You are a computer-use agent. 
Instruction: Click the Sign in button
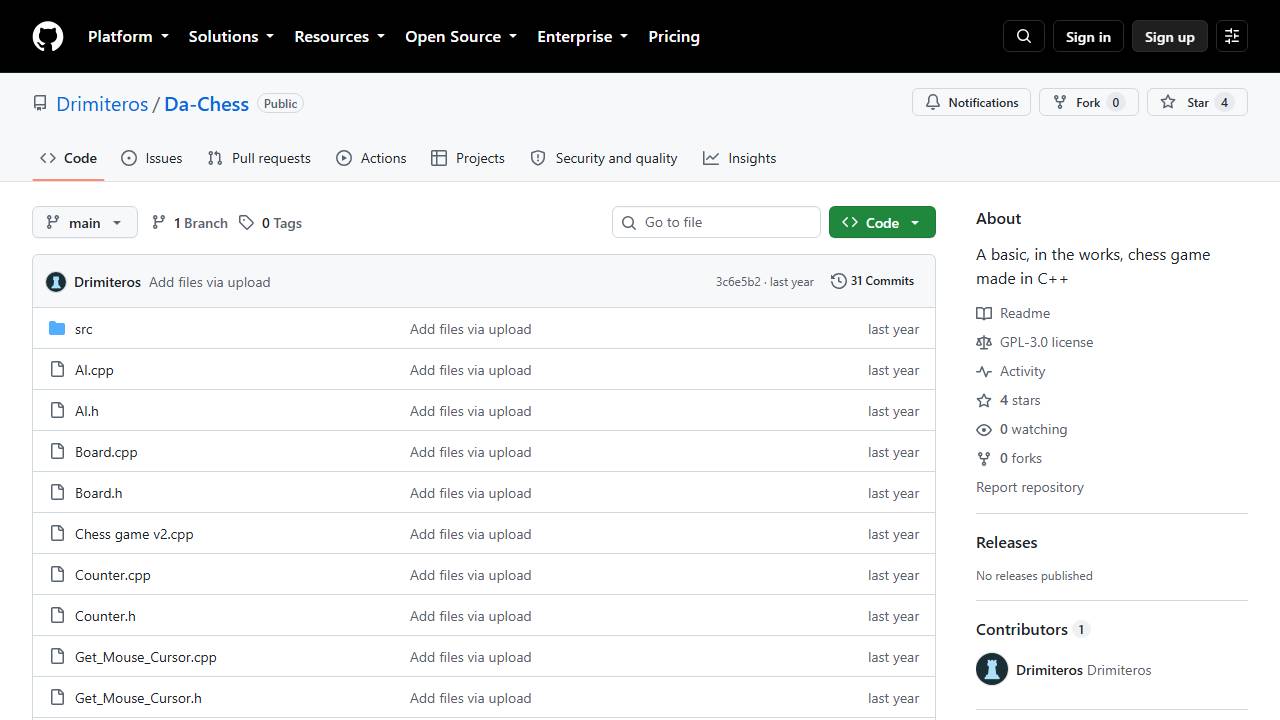tap(1088, 36)
